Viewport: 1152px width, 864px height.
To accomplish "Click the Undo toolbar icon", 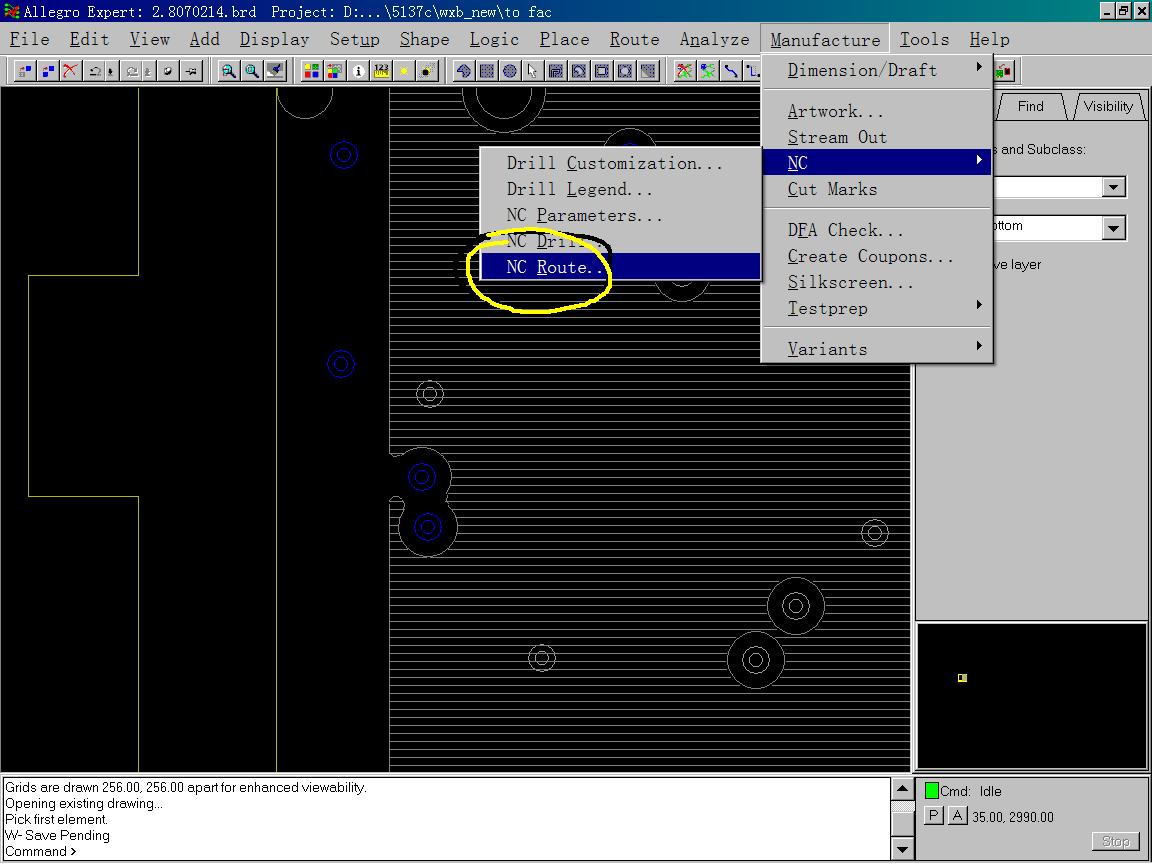I will 94,71.
